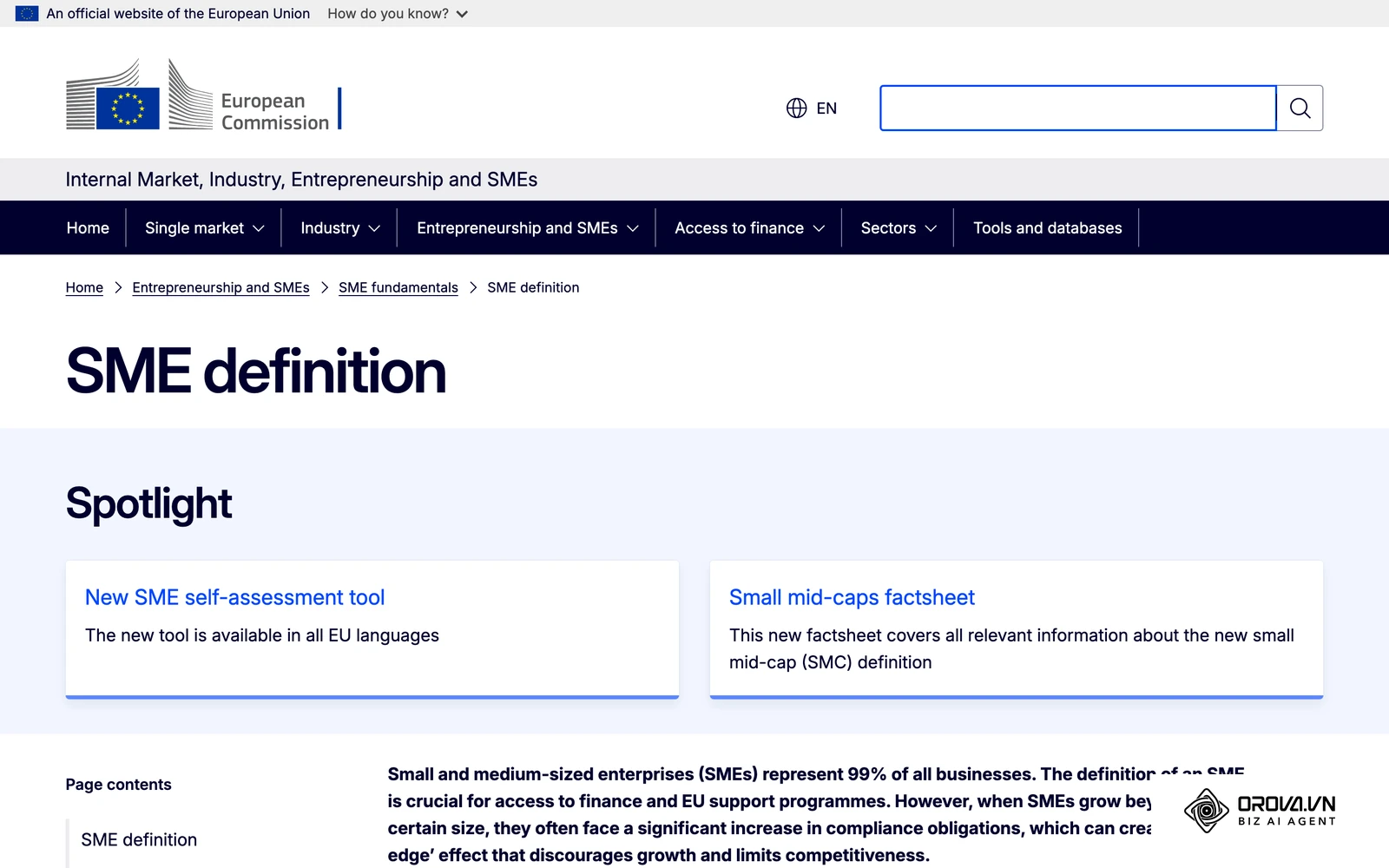
Task: Open the New SME self-assessment tool link
Action: (234, 597)
